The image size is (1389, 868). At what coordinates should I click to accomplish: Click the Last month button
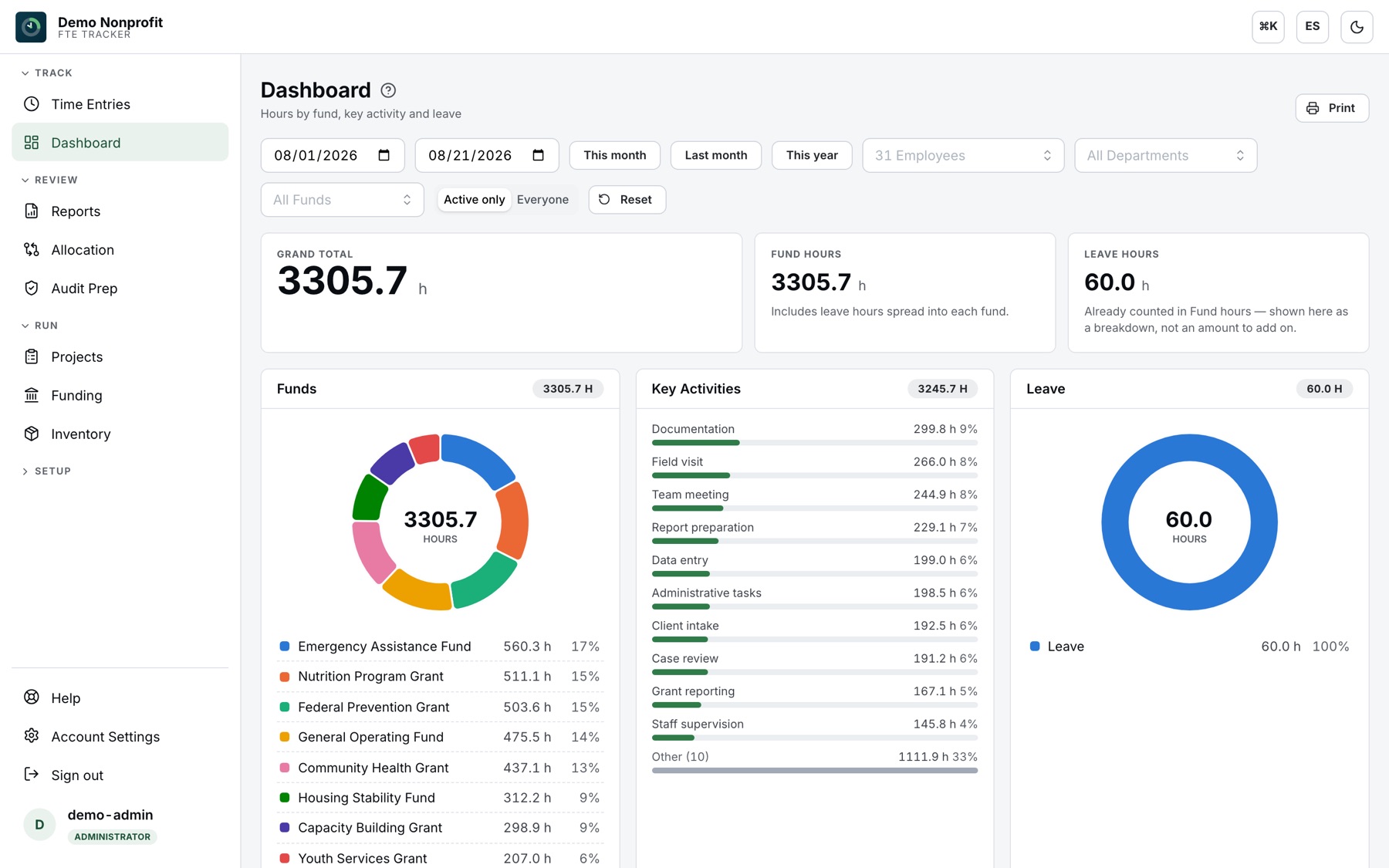(715, 155)
